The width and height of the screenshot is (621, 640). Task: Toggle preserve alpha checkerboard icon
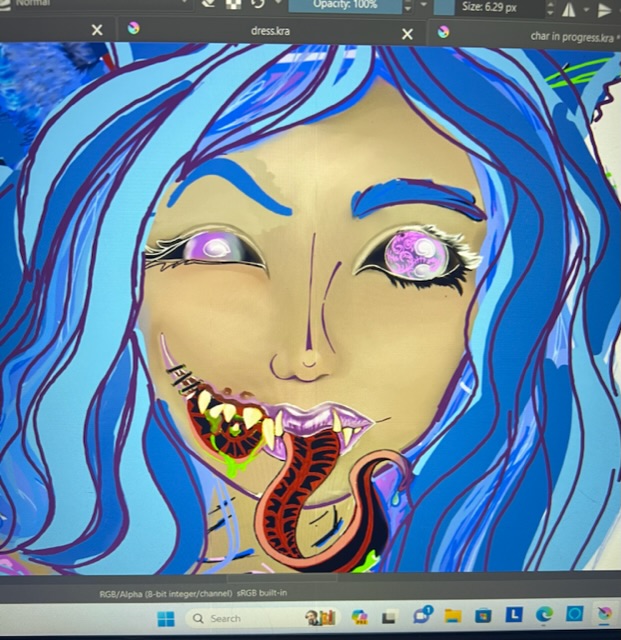[234, 4]
